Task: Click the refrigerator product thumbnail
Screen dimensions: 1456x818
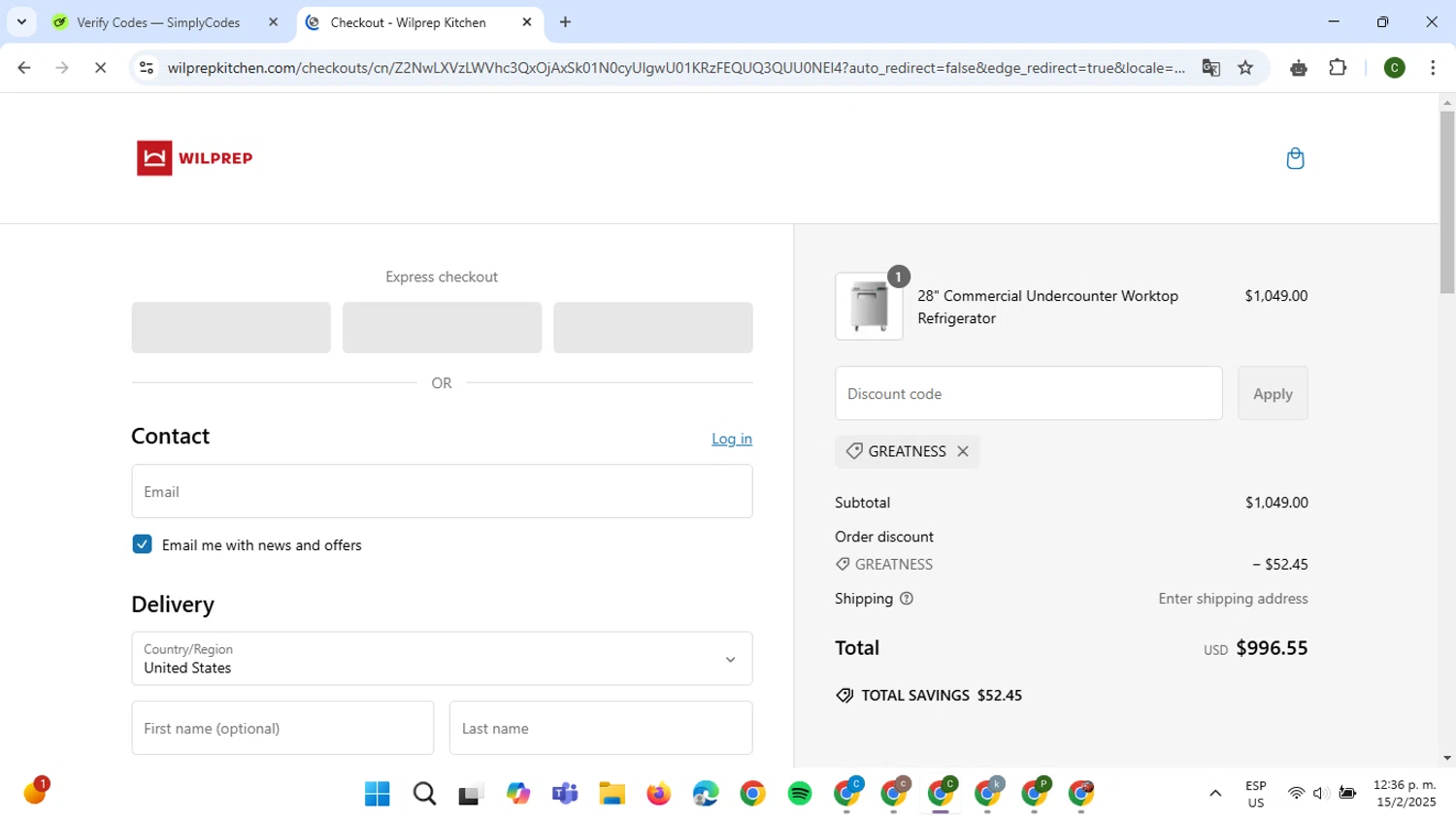Action: point(869,307)
